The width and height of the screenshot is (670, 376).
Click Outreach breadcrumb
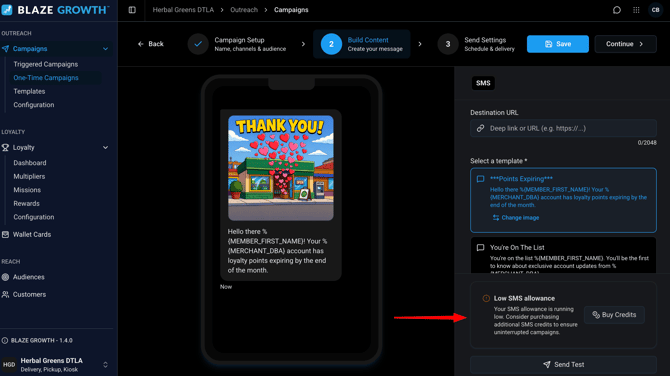(244, 10)
